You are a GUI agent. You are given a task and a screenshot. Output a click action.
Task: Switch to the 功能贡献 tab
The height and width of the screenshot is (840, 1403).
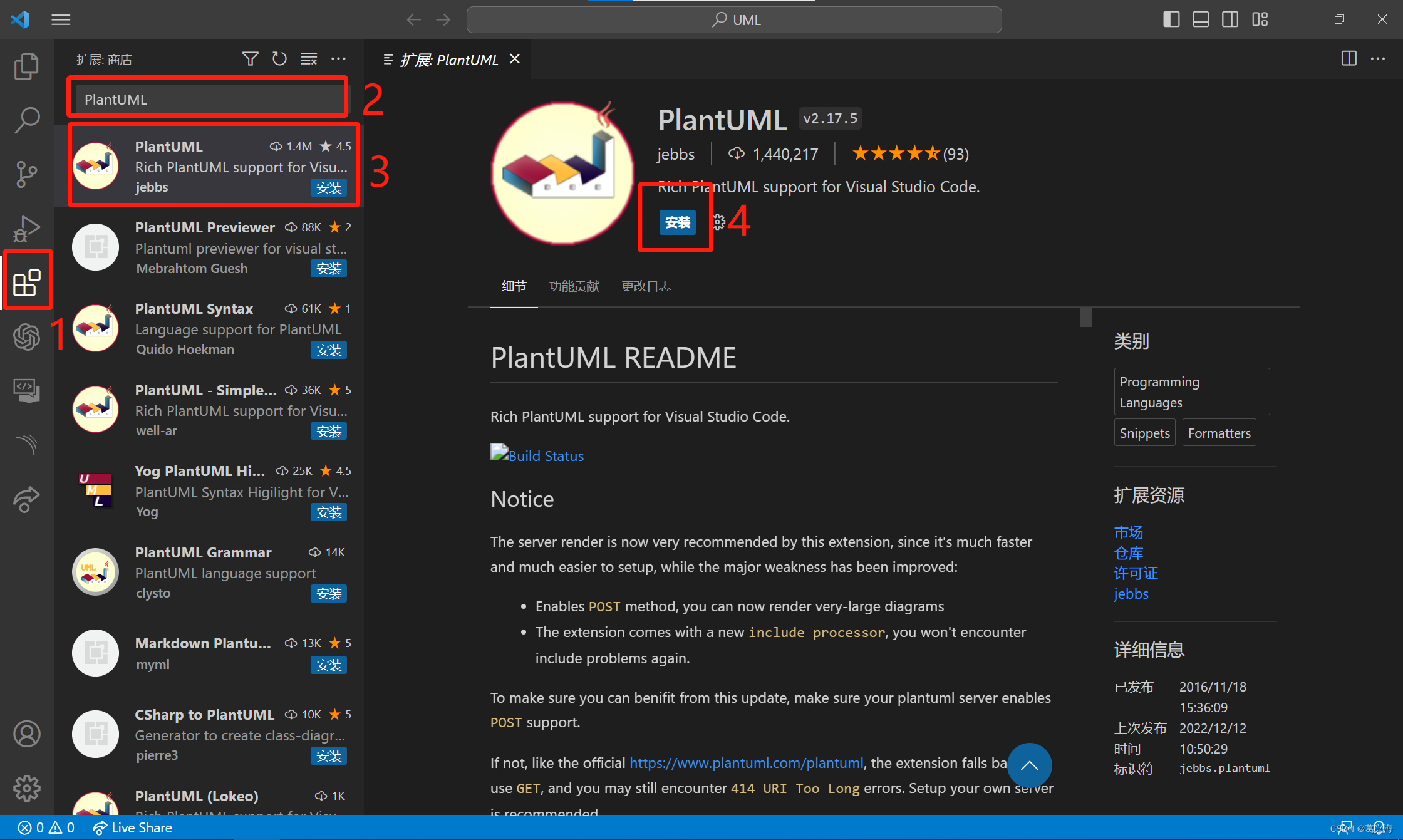tap(573, 286)
